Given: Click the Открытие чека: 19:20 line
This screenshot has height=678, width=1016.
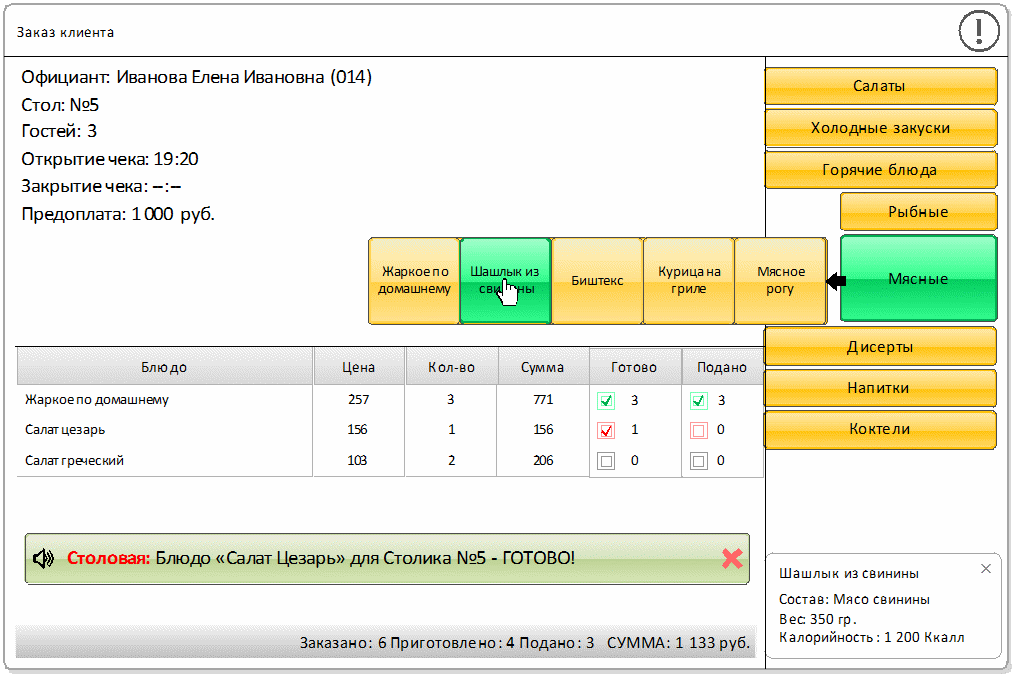Looking at the screenshot, I should click(x=110, y=159).
